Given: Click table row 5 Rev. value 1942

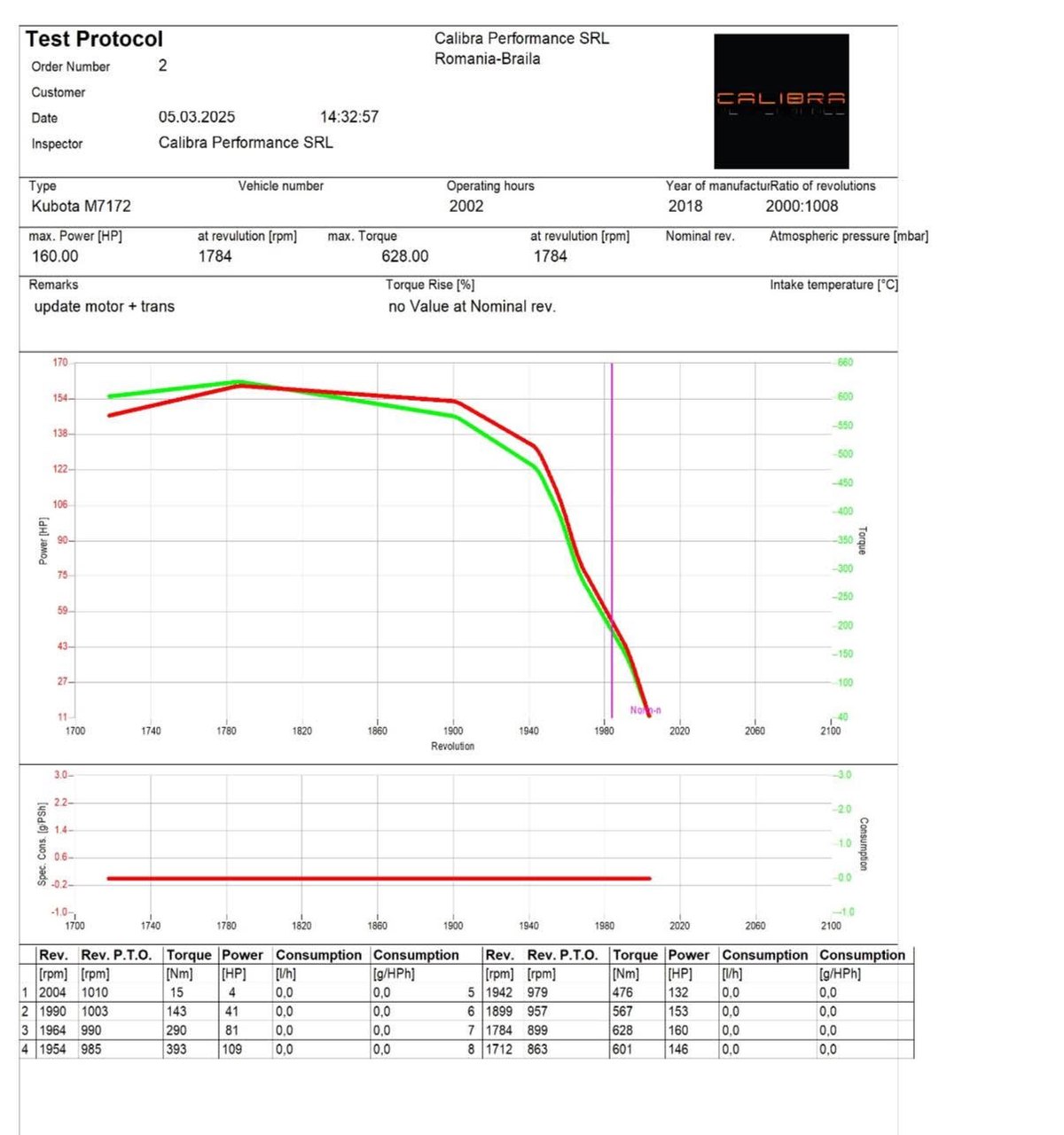Looking at the screenshot, I should (499, 992).
